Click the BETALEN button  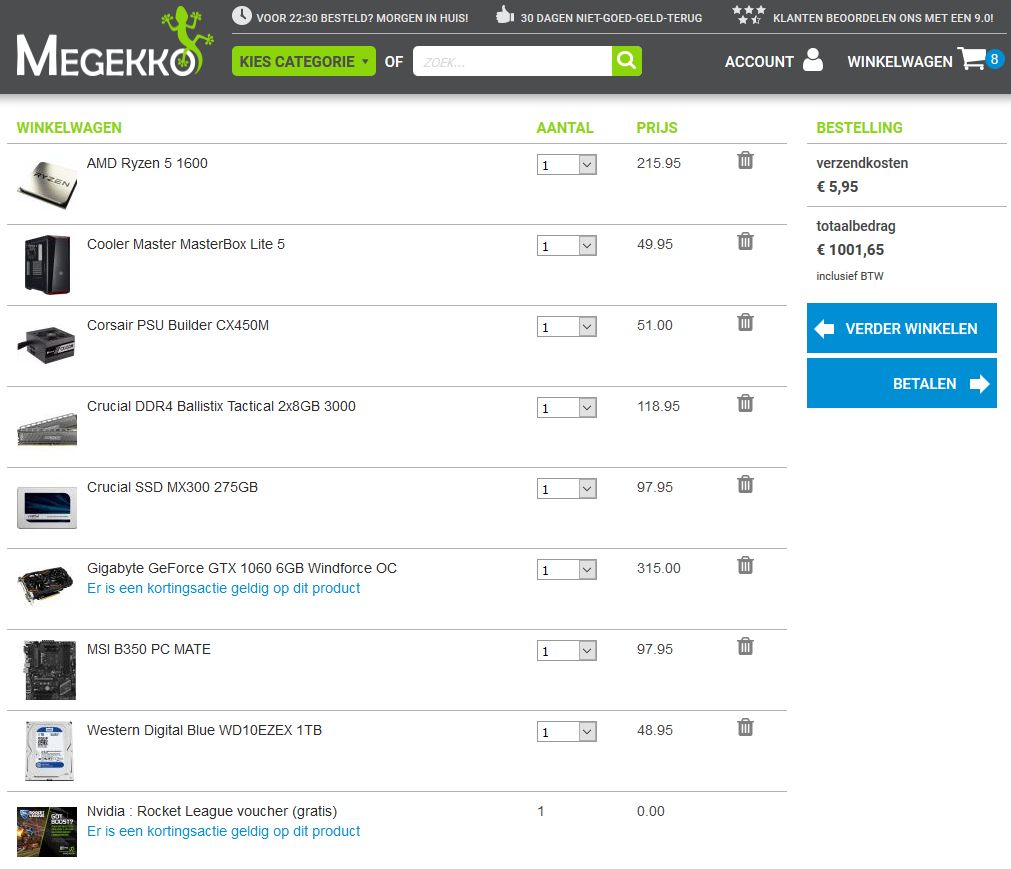pyautogui.click(x=901, y=384)
